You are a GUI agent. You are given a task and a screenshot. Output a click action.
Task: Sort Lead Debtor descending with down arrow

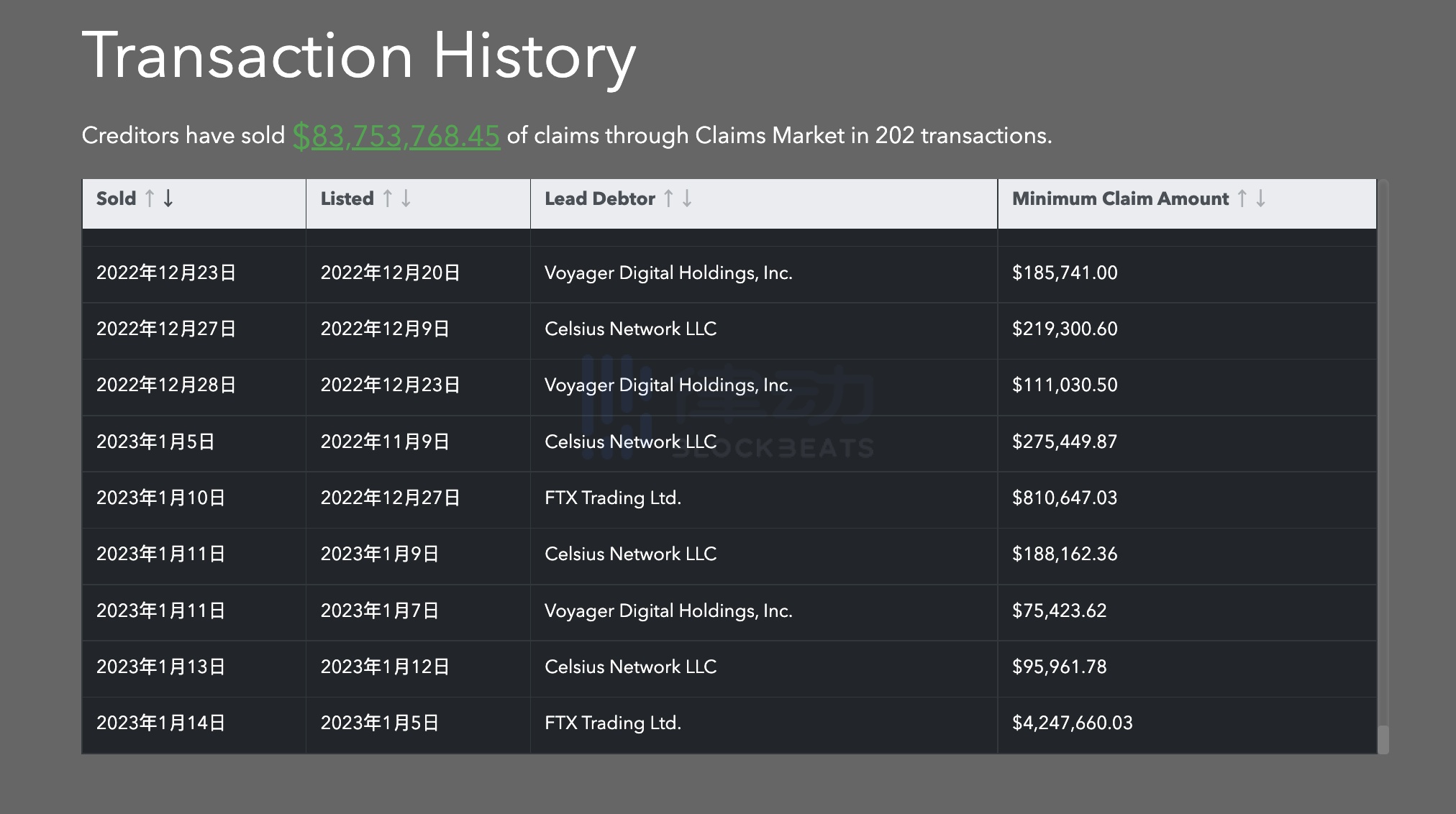coord(688,198)
